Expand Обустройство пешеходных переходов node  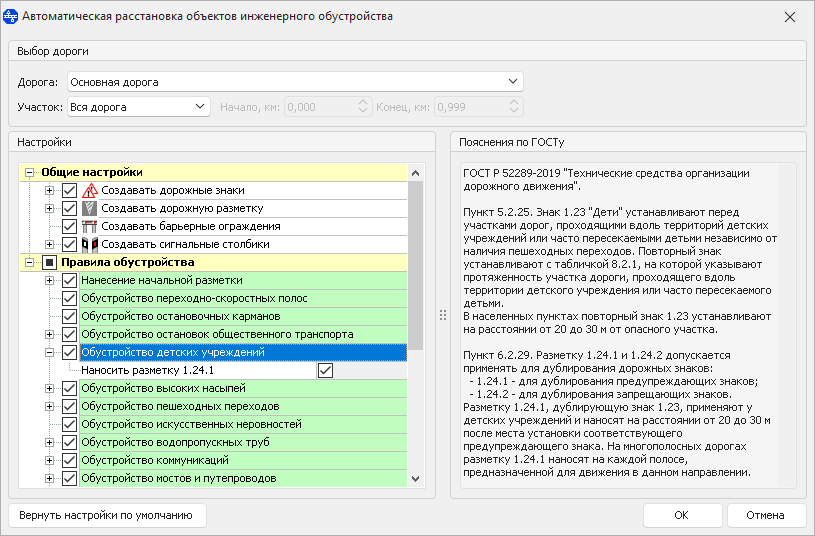point(49,407)
